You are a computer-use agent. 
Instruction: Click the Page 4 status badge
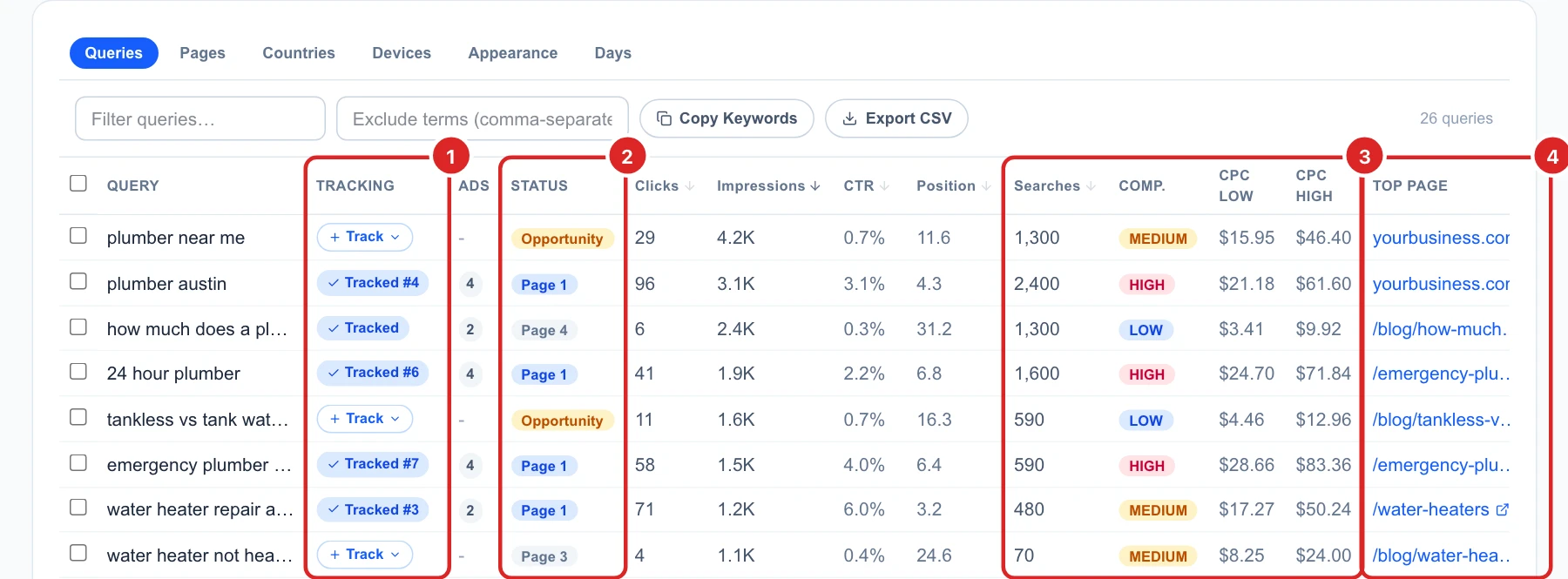pos(544,331)
